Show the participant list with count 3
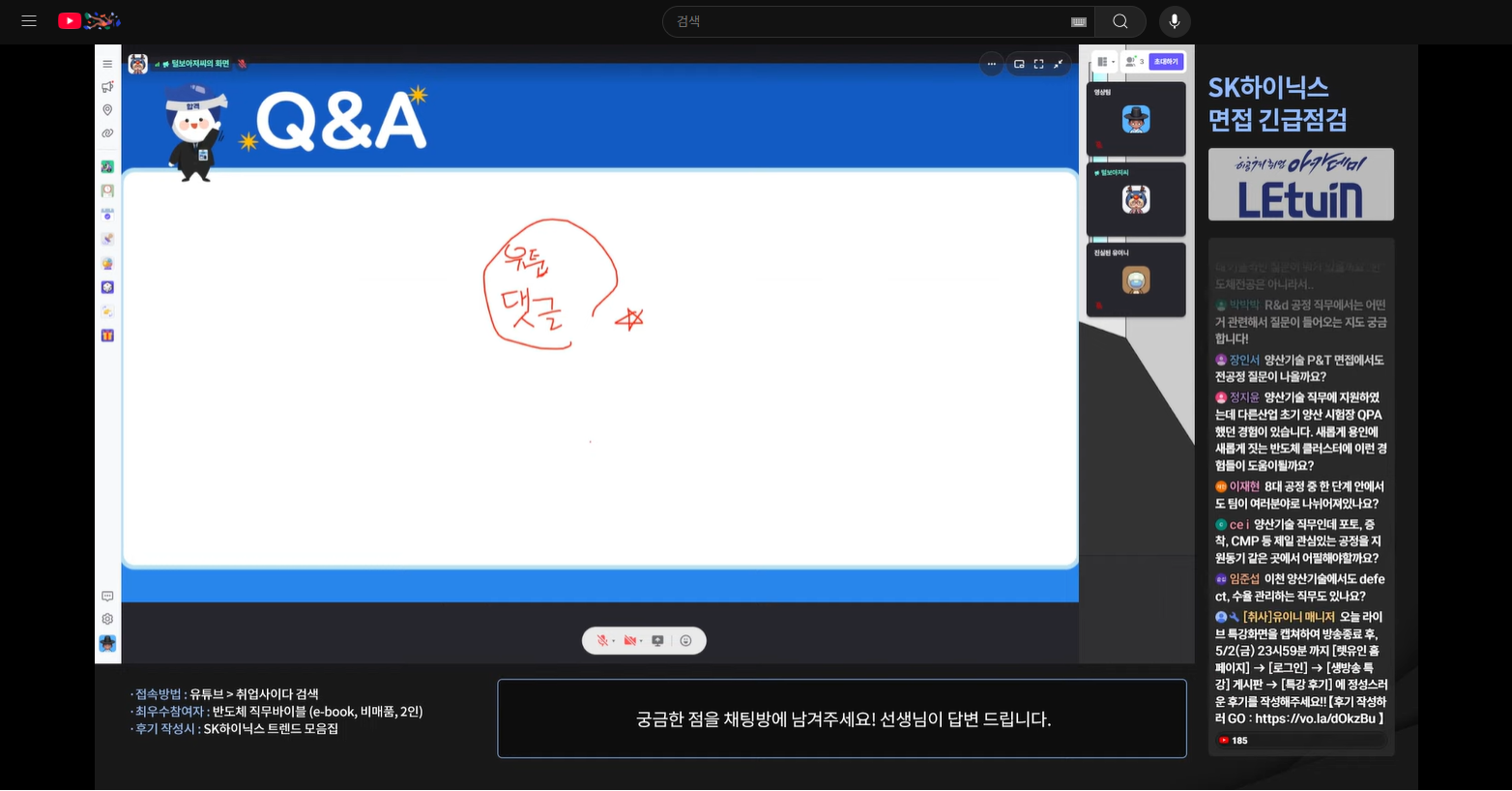 pyautogui.click(x=1134, y=62)
